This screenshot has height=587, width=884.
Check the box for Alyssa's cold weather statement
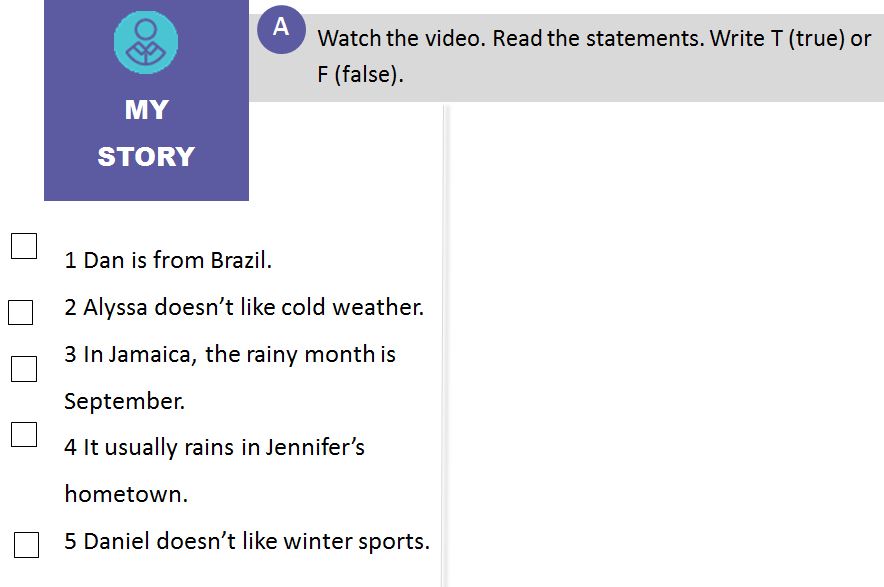coord(21,313)
